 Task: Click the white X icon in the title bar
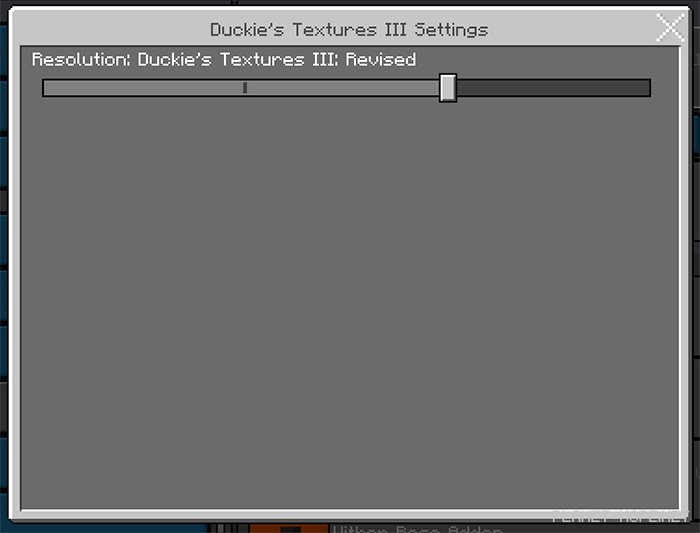point(671,28)
